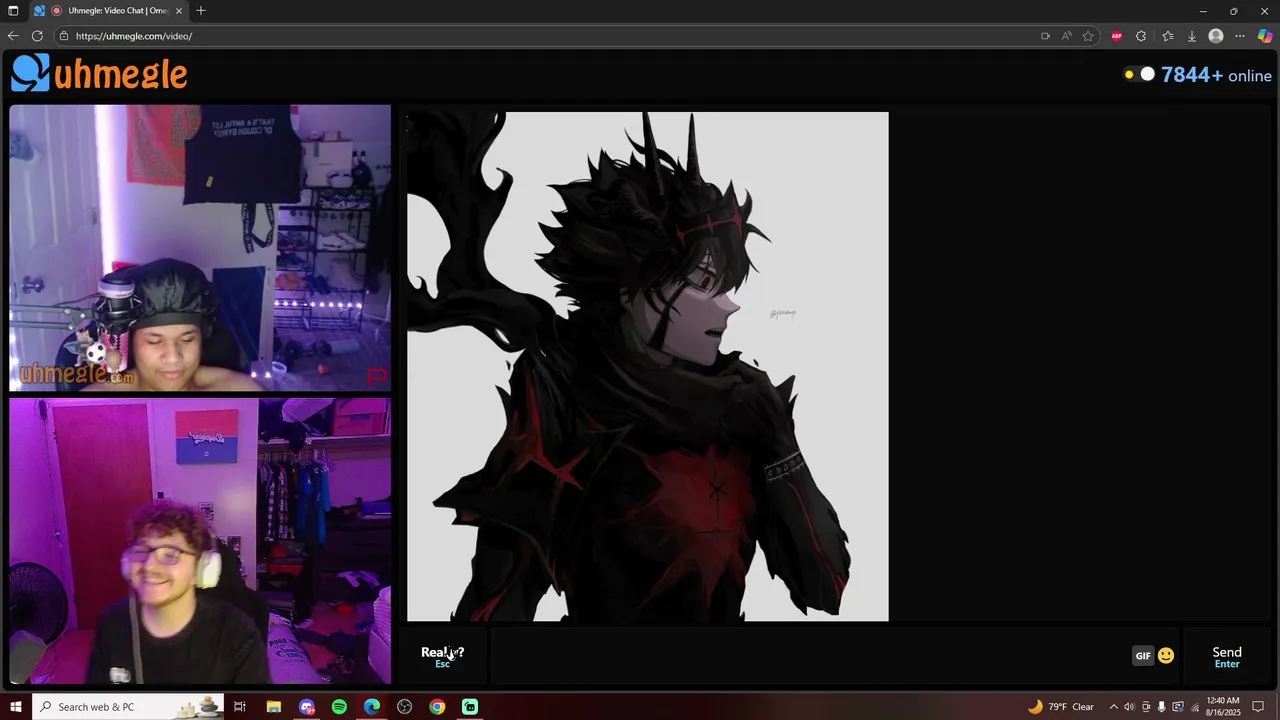Open the clock showing 12:40 AM
1280x720 pixels.
[1223, 707]
